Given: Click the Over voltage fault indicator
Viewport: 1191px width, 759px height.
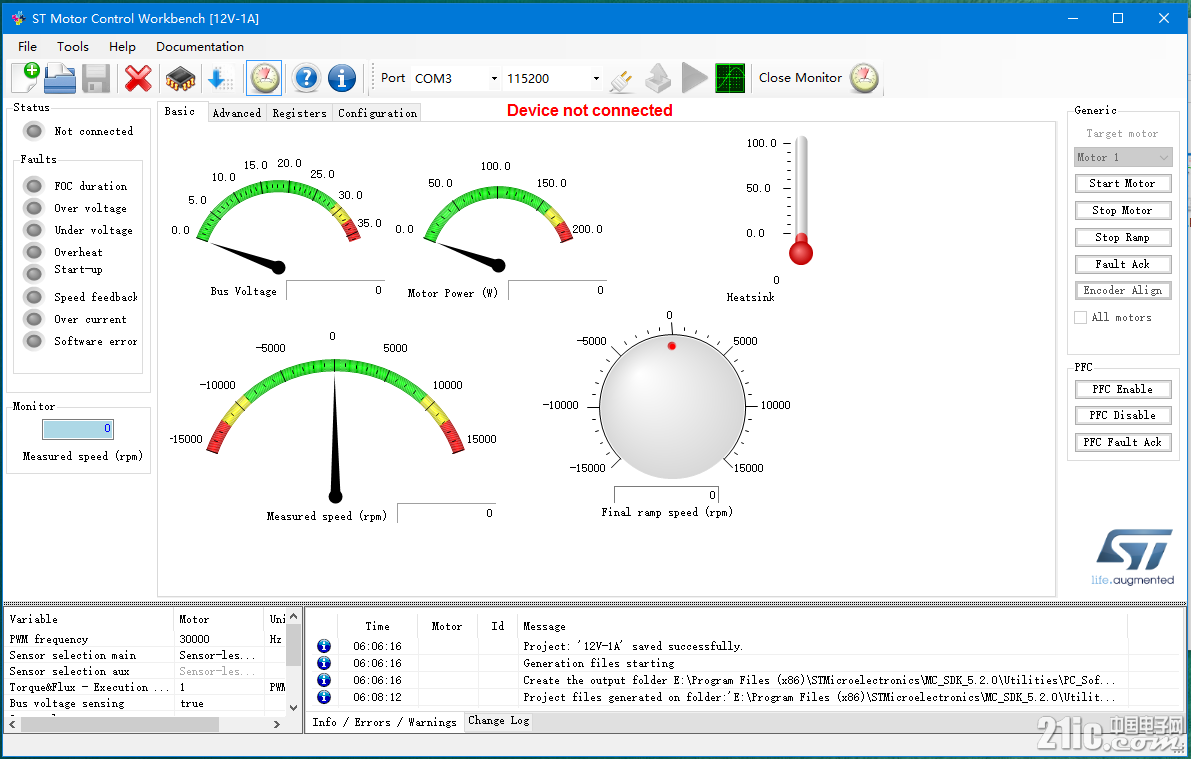Looking at the screenshot, I should pyautogui.click(x=33, y=208).
